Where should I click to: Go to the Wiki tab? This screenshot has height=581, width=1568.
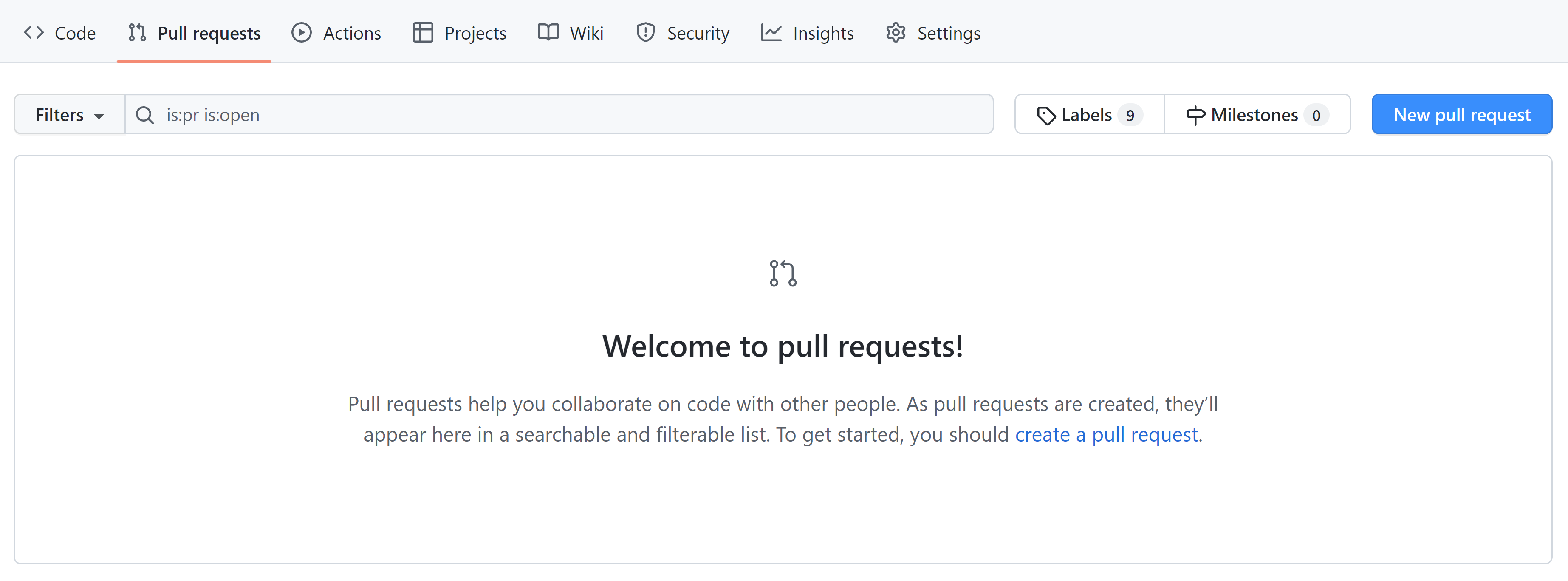point(586,34)
